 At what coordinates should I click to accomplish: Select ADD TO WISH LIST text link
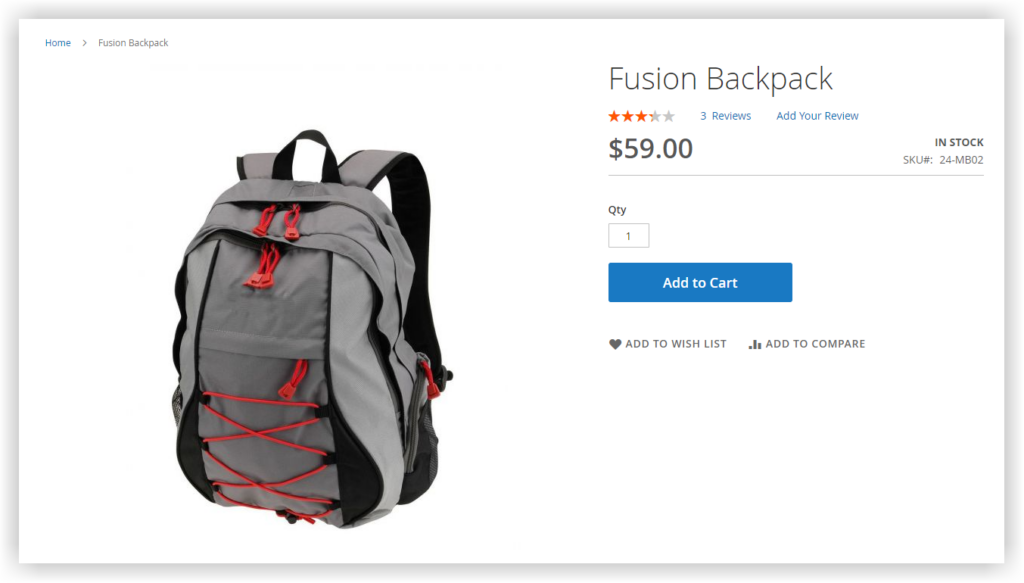(675, 344)
